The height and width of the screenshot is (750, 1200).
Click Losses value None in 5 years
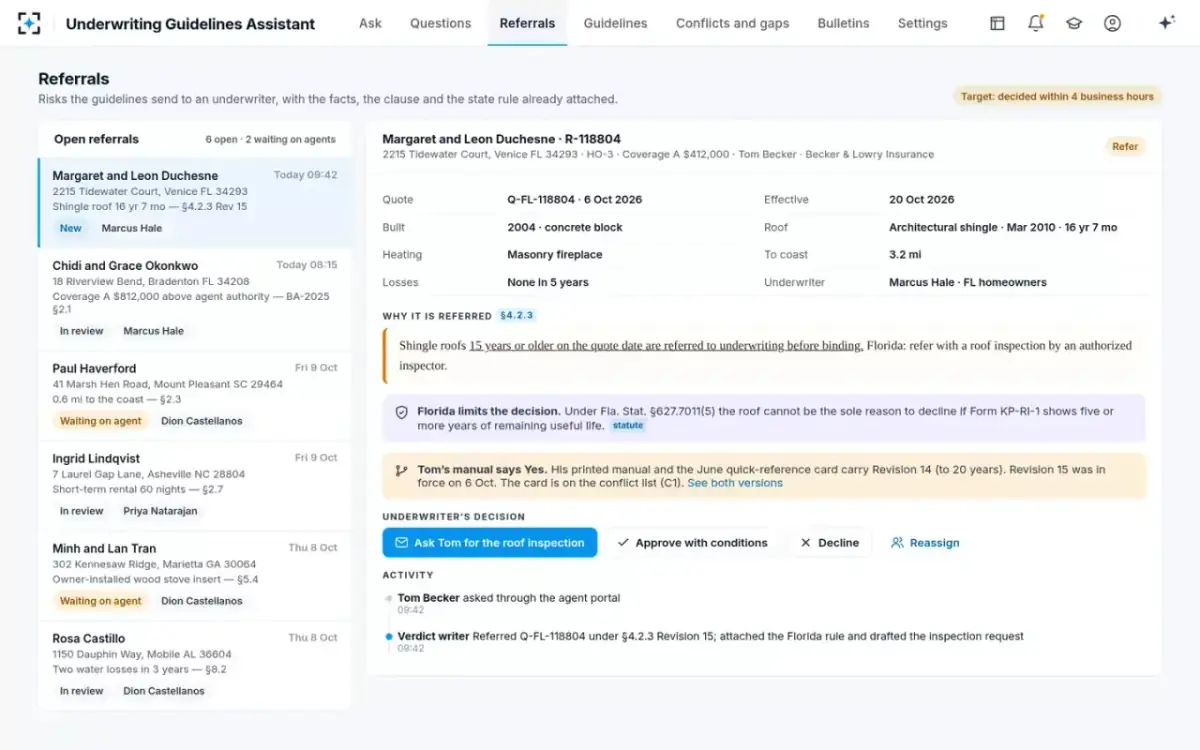click(x=548, y=283)
